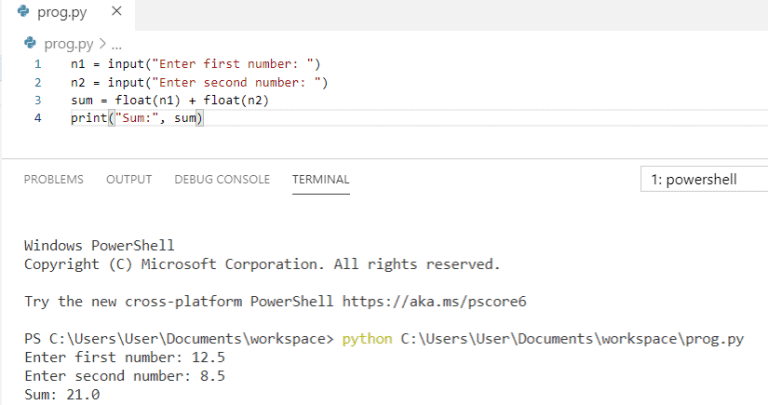Click line number 1 in the gutter

(38, 64)
